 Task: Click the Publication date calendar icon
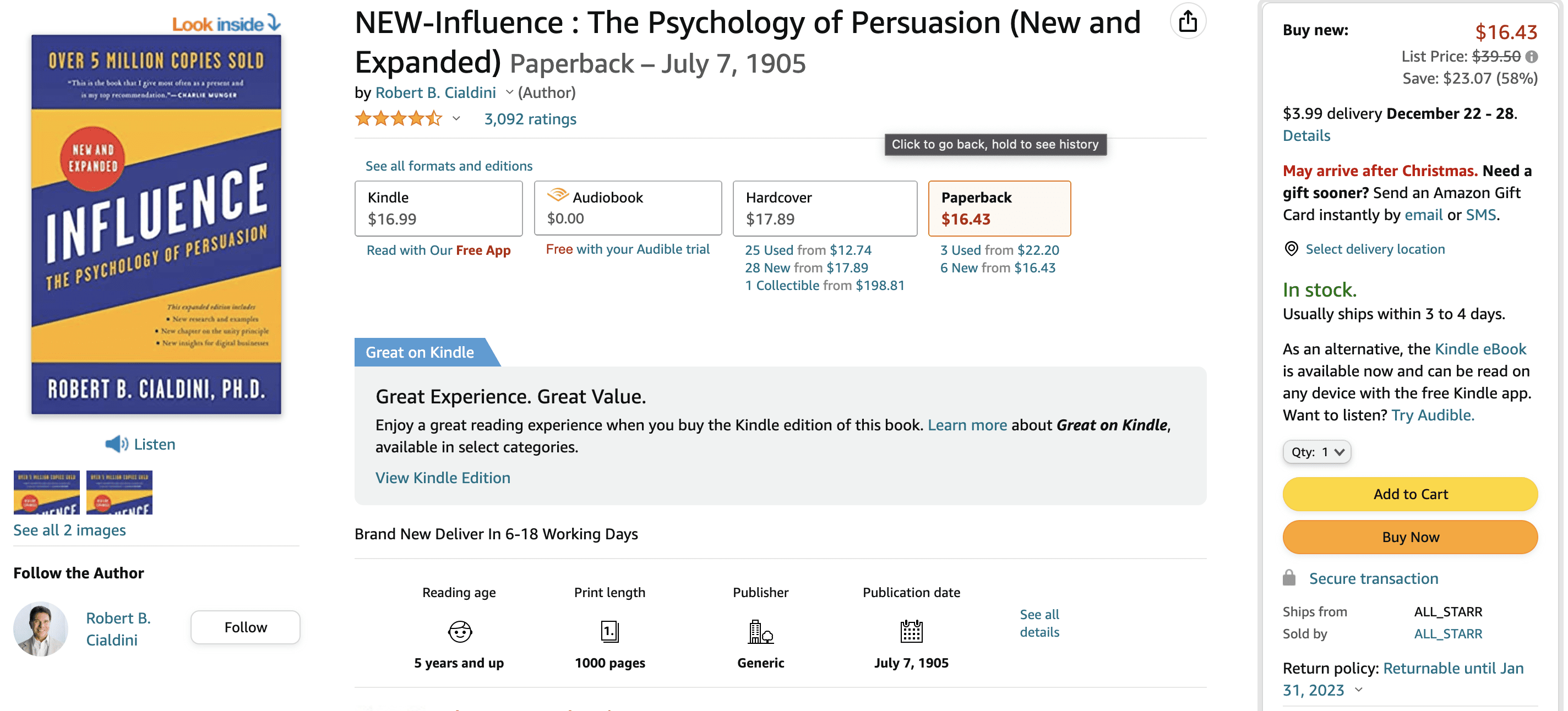911,631
